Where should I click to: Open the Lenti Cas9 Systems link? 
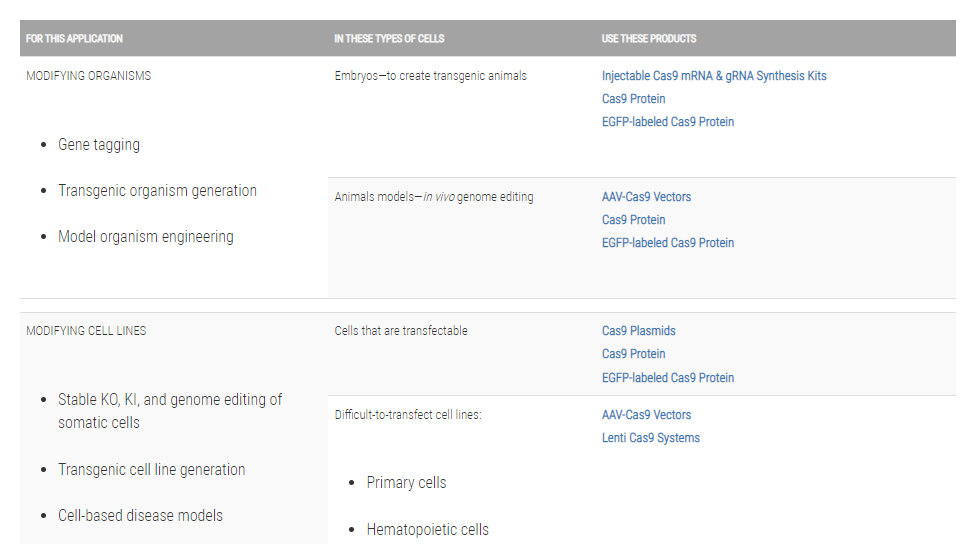pyautogui.click(x=650, y=438)
